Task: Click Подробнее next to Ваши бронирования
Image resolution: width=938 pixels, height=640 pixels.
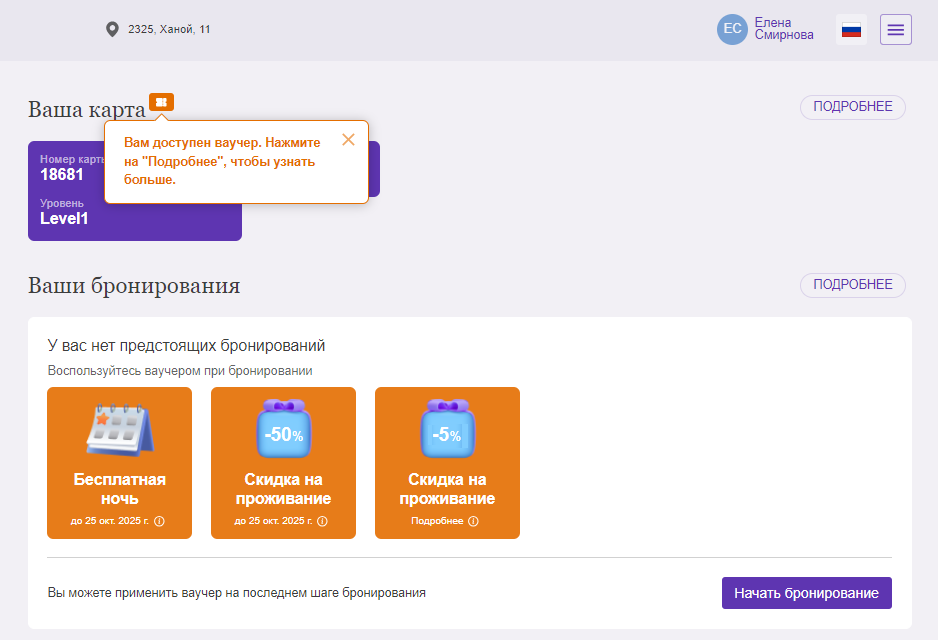Action: 852,285
